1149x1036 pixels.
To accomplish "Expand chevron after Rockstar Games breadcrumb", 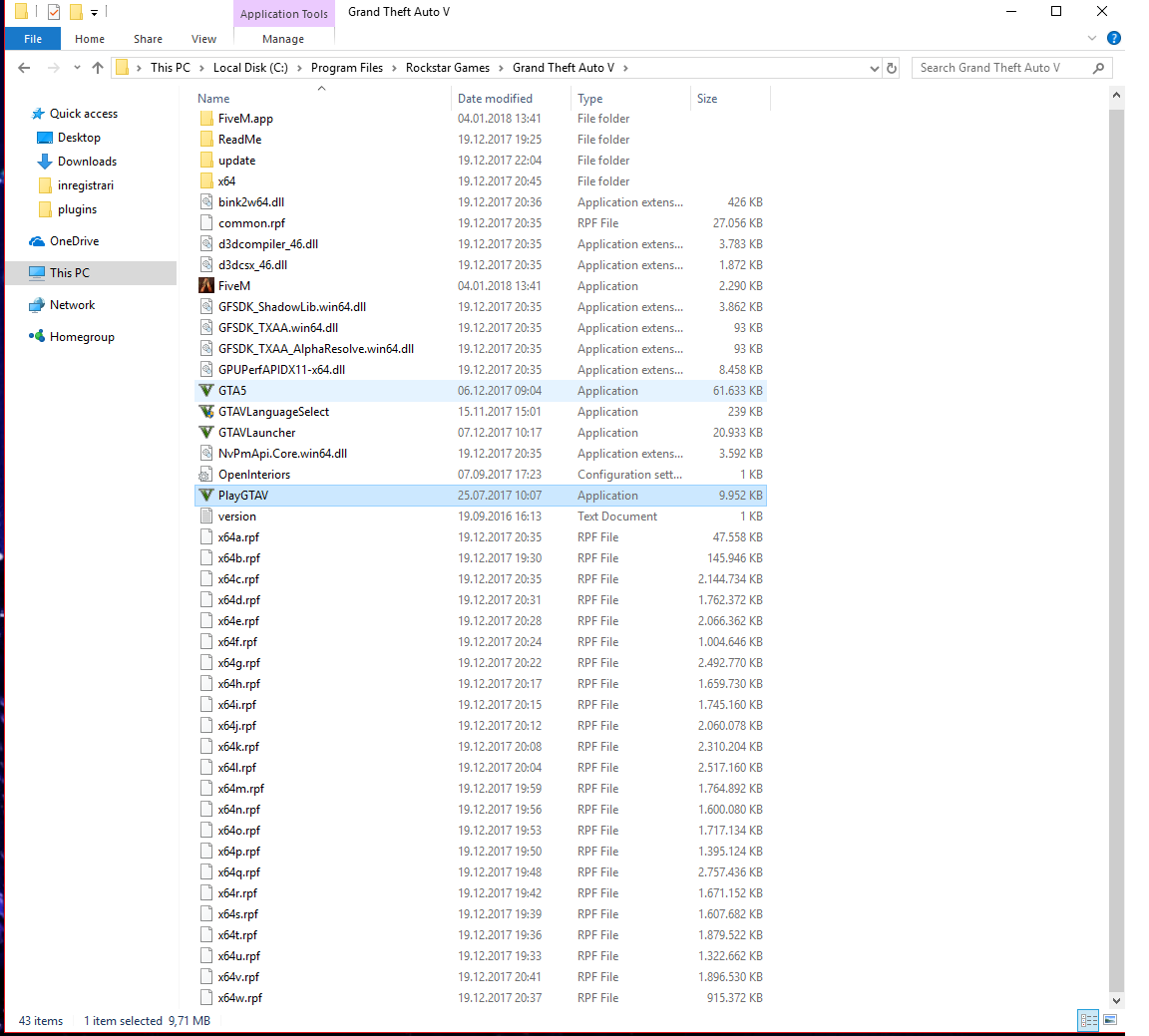I will tap(502, 68).
